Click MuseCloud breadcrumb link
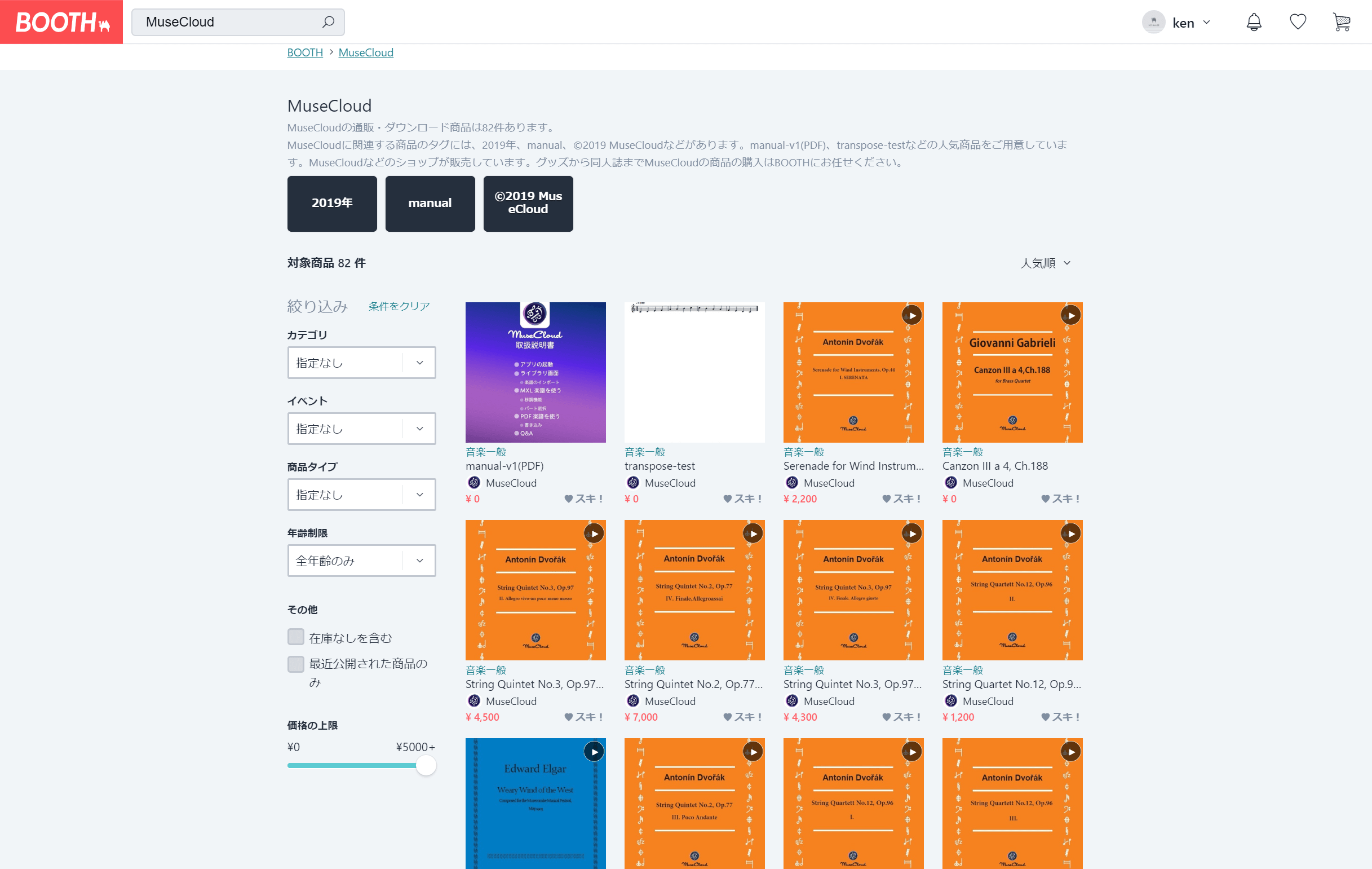 (x=366, y=52)
